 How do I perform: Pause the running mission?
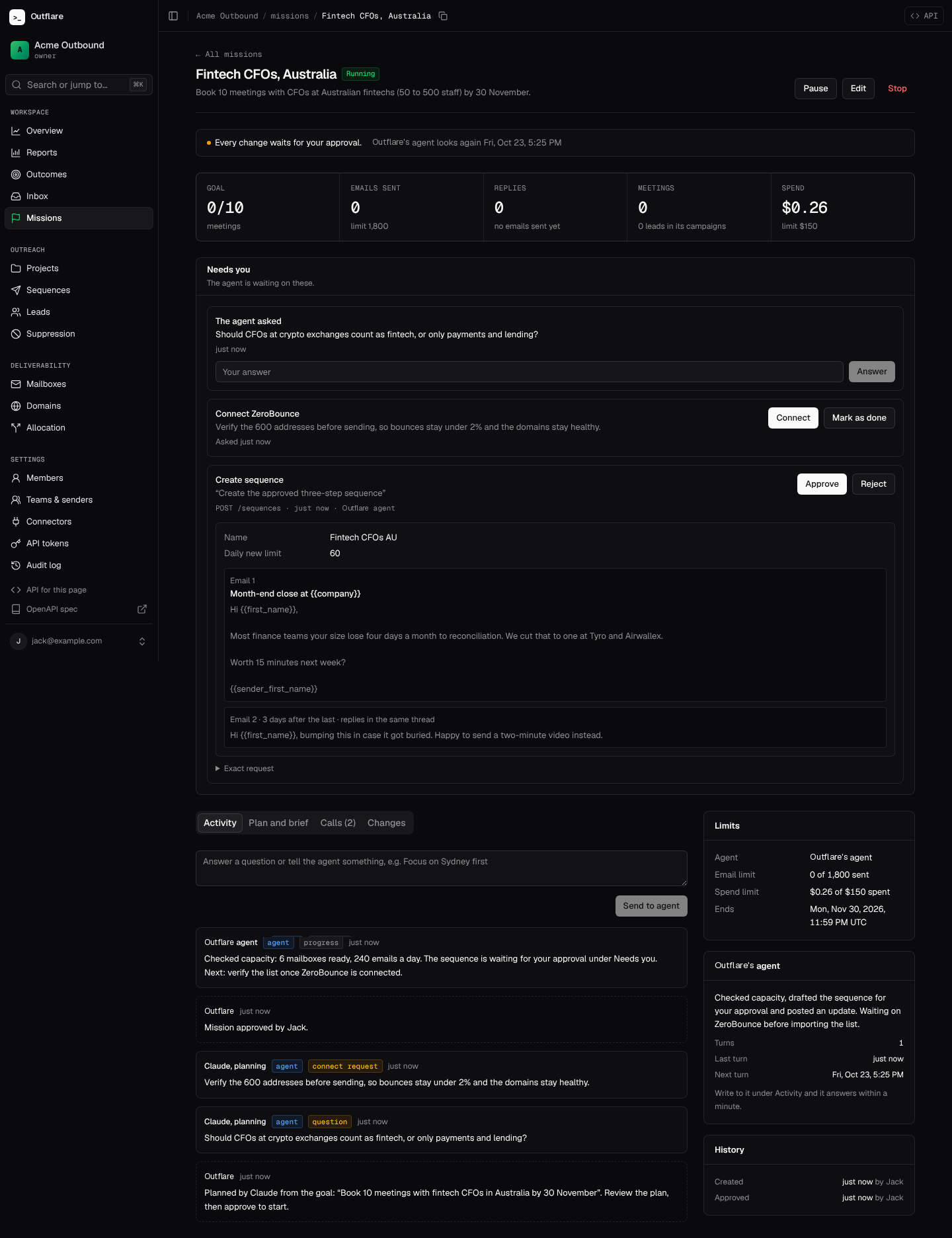click(x=816, y=89)
